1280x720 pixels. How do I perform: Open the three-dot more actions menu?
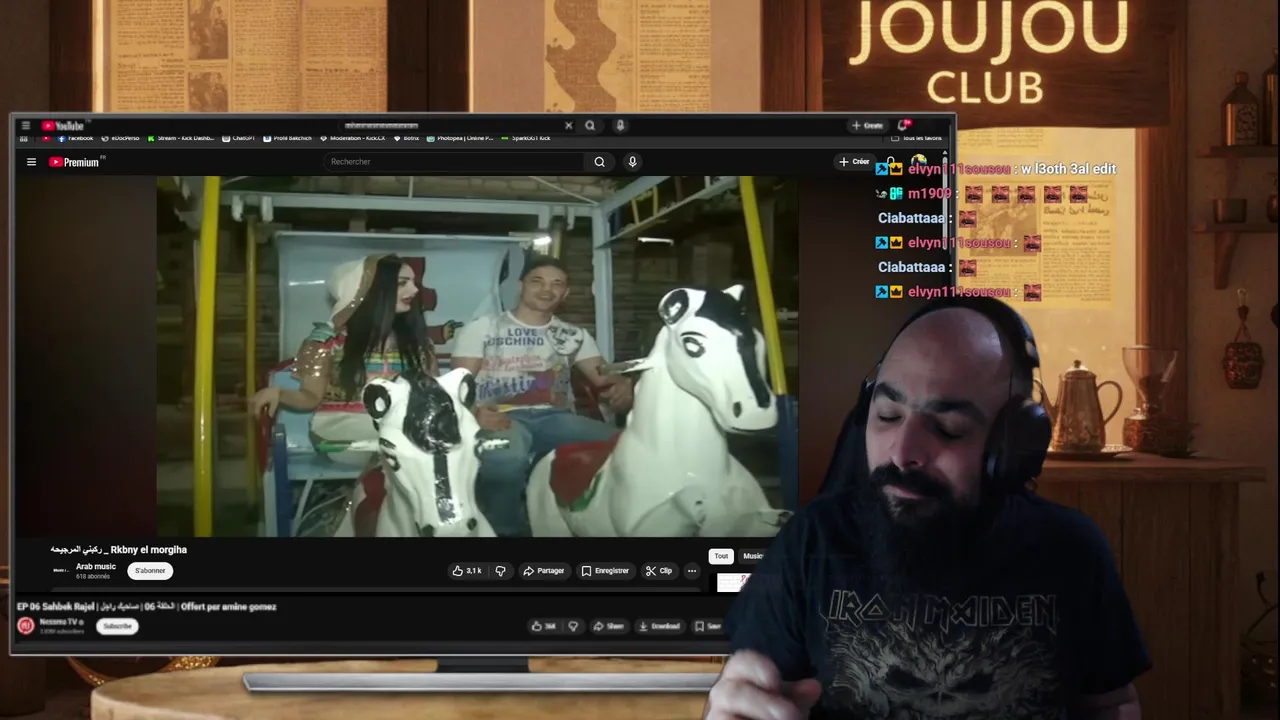[691, 571]
